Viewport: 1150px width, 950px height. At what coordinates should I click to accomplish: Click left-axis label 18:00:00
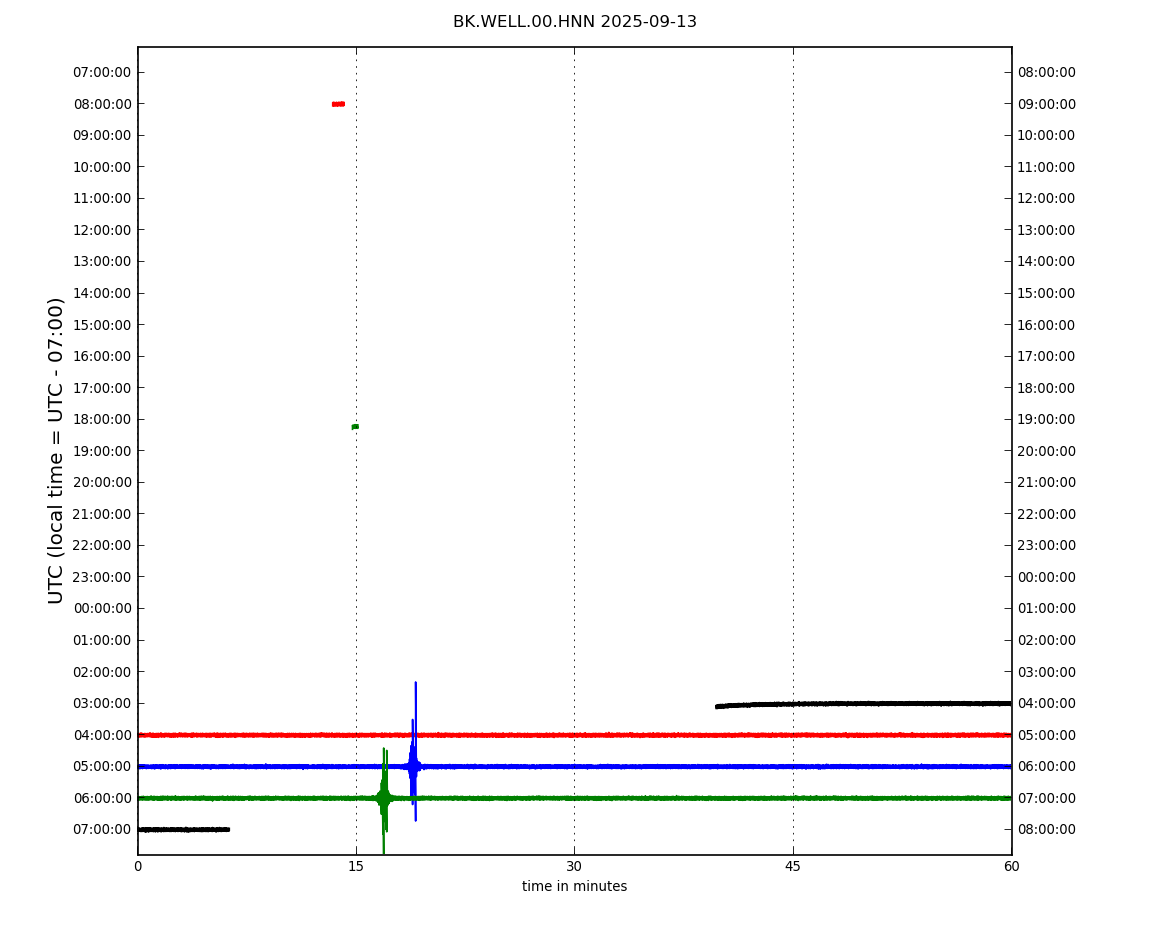[103, 420]
